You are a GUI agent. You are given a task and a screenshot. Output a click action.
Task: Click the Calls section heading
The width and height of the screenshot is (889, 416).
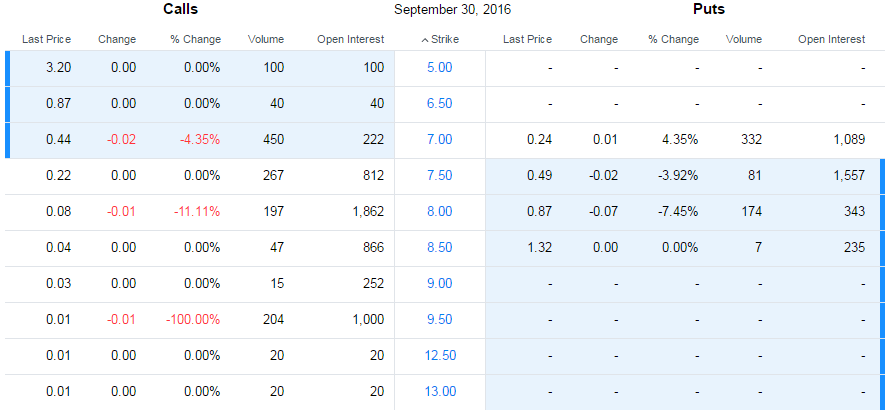181,9
